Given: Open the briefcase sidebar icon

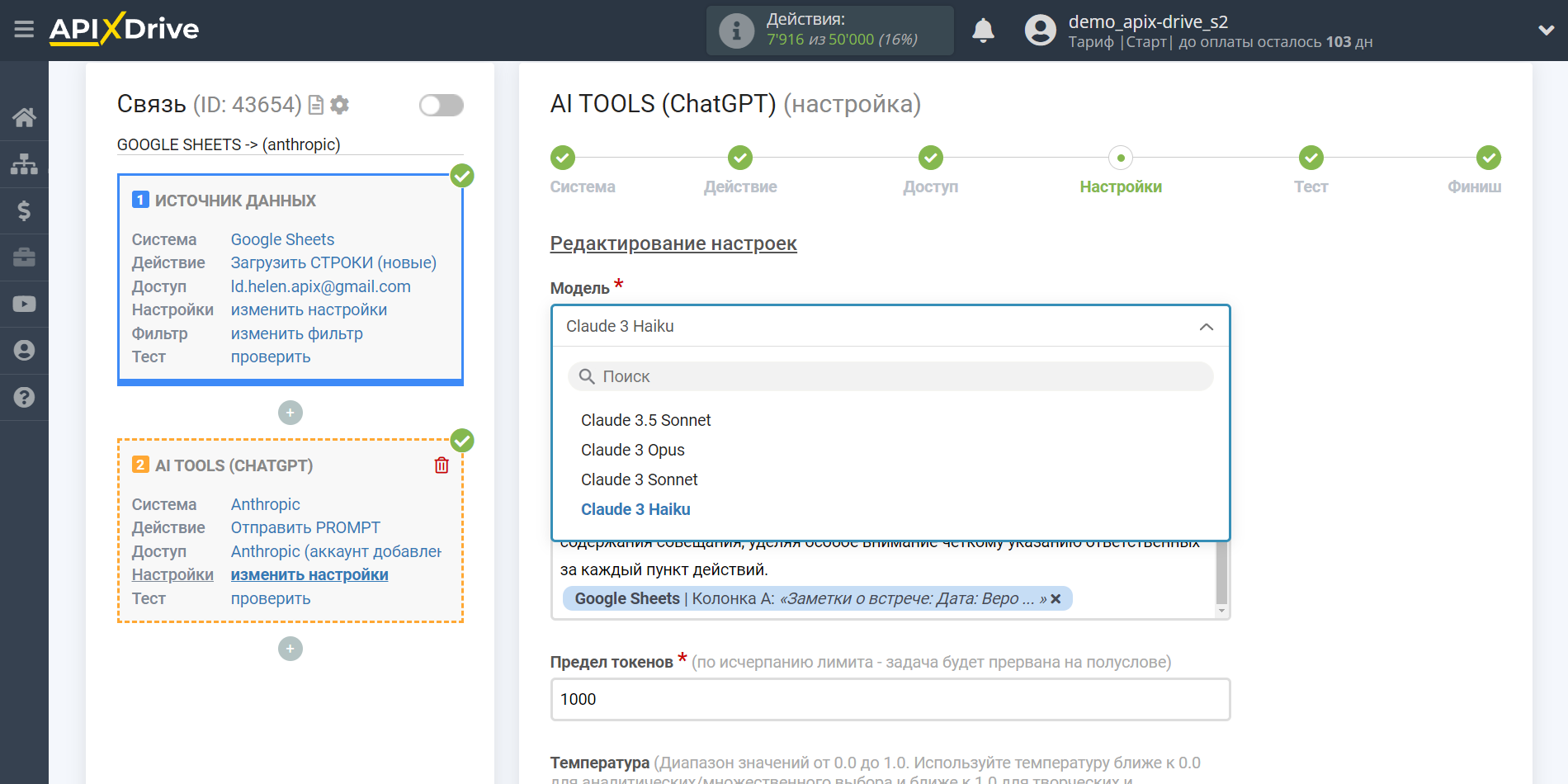Looking at the screenshot, I should pos(24,257).
